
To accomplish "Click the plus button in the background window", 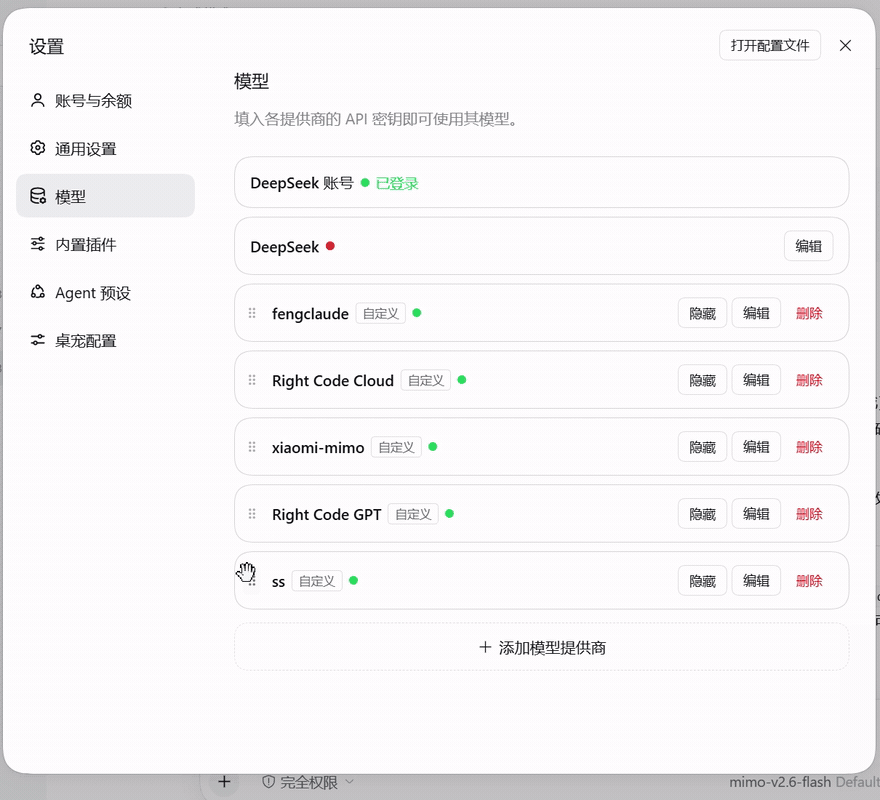I will coord(224,781).
